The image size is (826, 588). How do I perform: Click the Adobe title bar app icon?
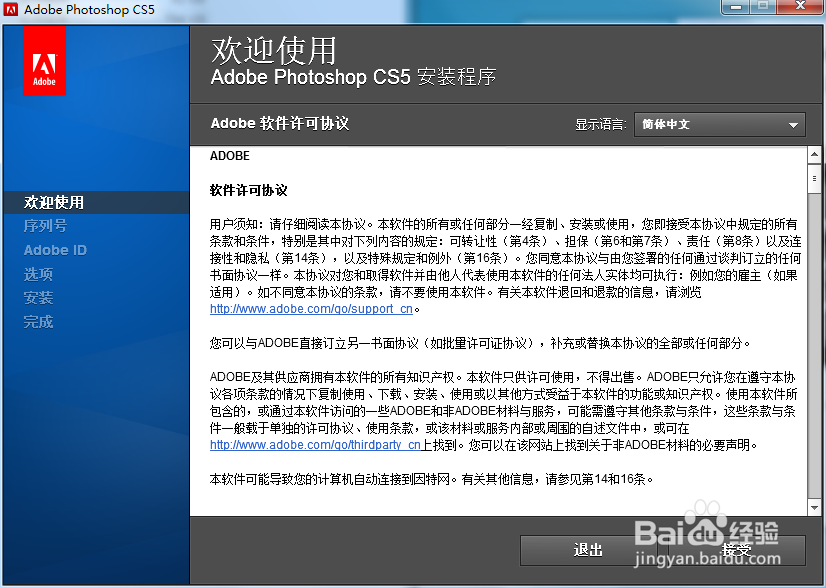point(11,9)
